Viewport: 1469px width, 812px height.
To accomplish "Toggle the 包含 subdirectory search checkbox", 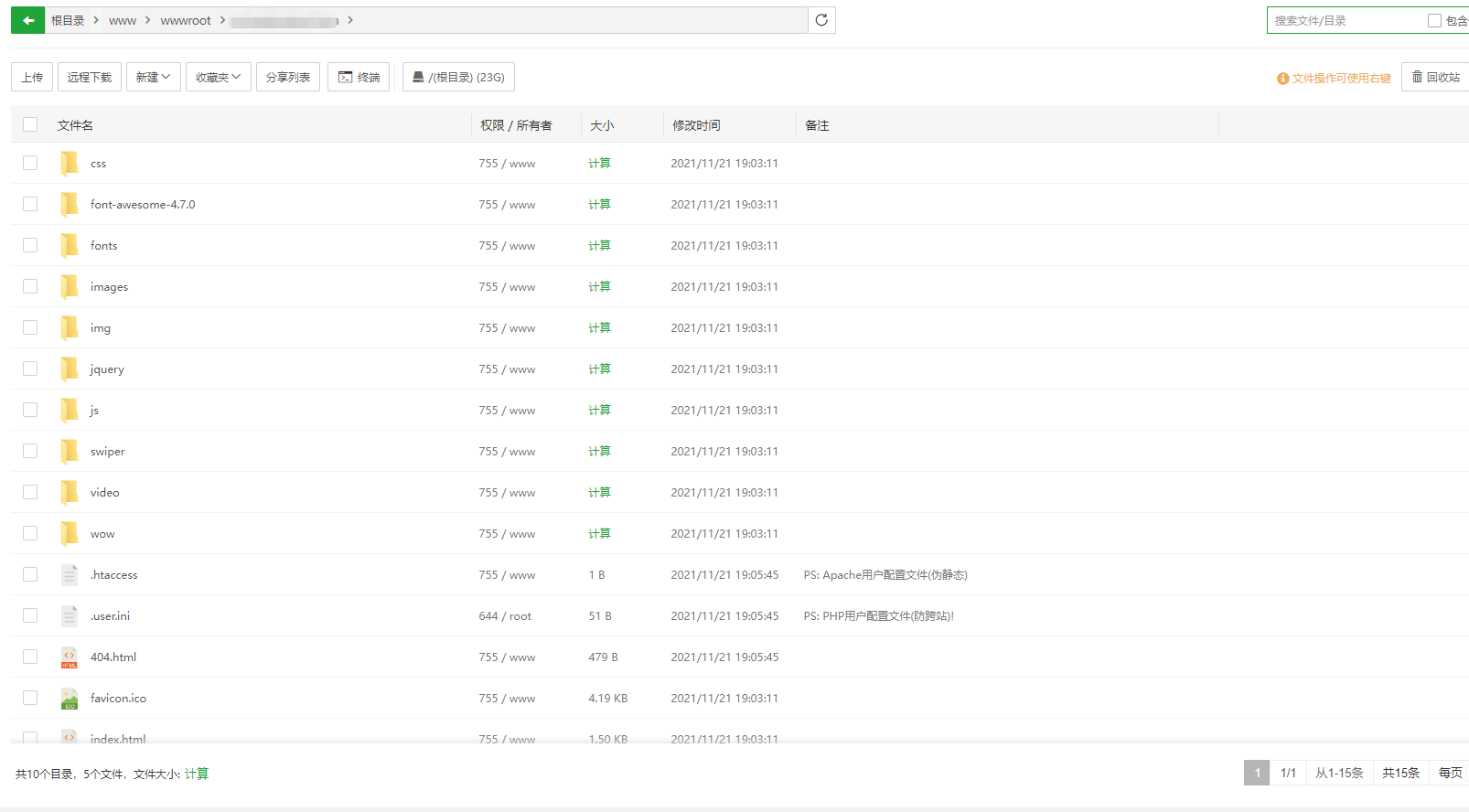I will coord(1434,20).
